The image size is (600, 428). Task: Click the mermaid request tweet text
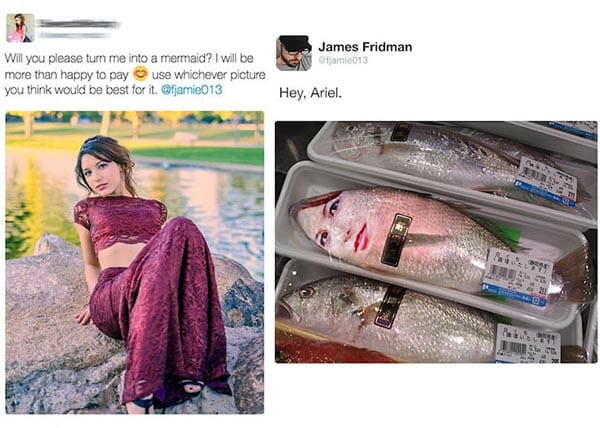tap(130, 74)
